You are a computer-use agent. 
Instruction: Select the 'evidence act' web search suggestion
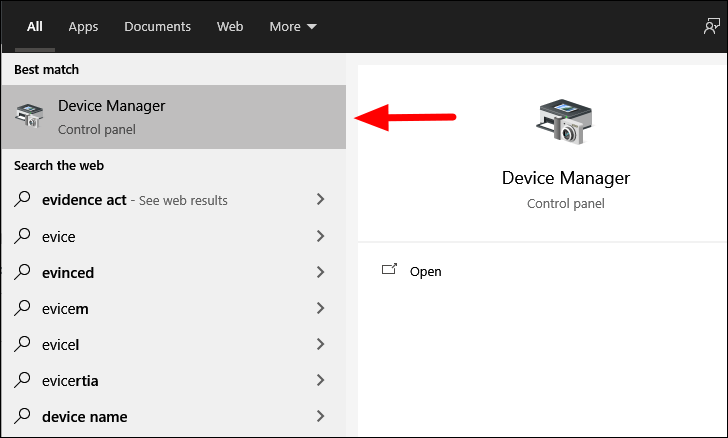click(x=174, y=200)
